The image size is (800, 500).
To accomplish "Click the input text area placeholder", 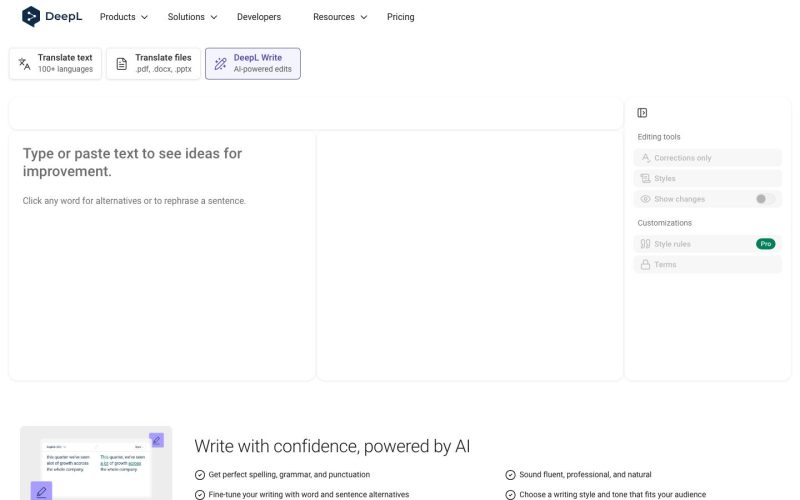I will [133, 162].
